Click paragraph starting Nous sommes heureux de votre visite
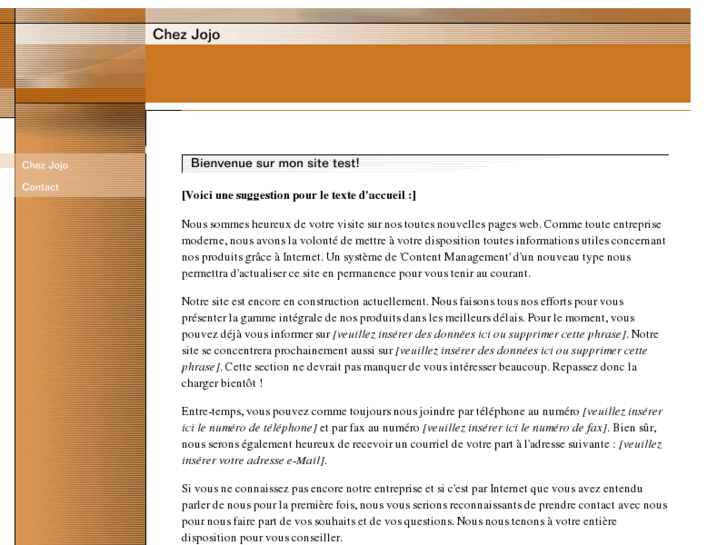727x545 pixels. (x=424, y=249)
